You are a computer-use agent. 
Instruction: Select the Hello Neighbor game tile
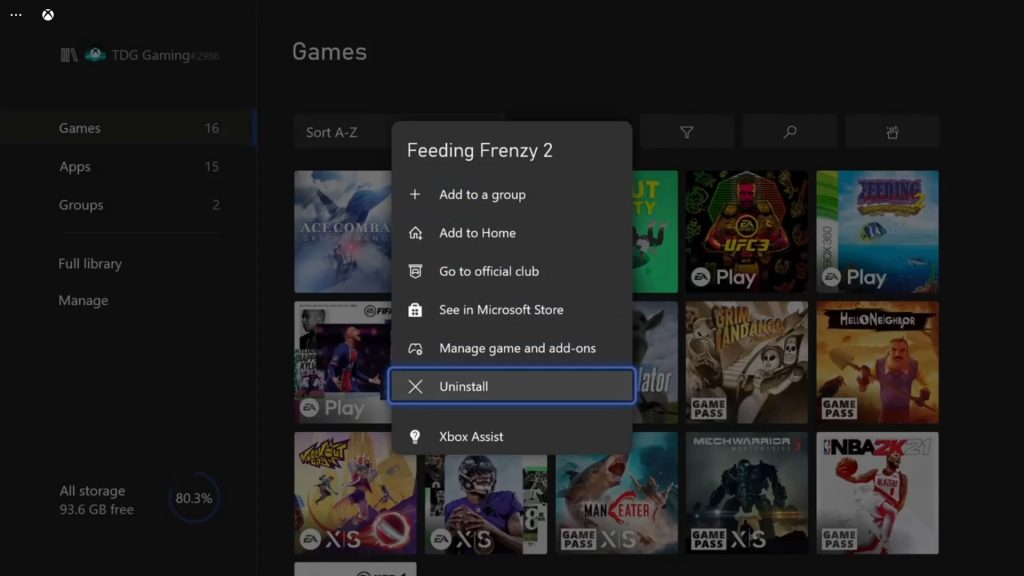877,362
